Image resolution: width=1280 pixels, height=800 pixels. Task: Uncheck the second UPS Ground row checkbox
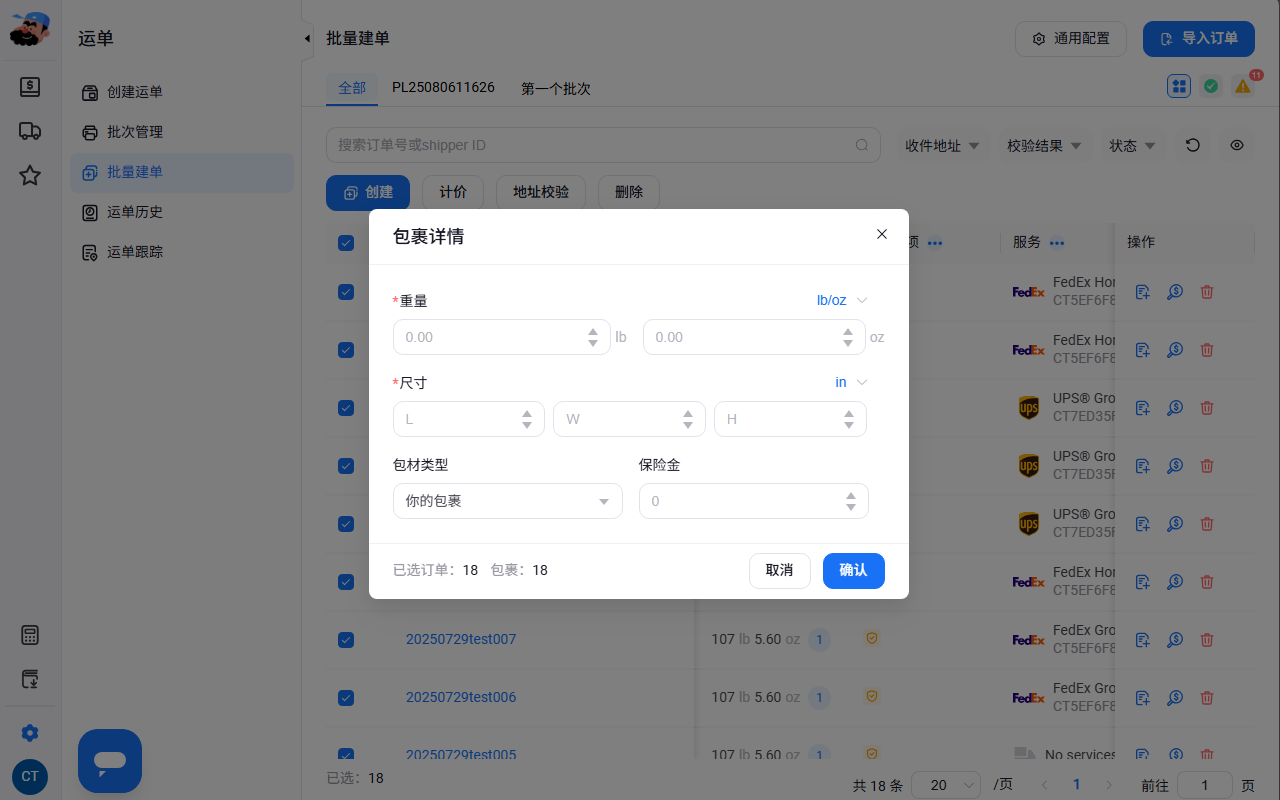346,466
